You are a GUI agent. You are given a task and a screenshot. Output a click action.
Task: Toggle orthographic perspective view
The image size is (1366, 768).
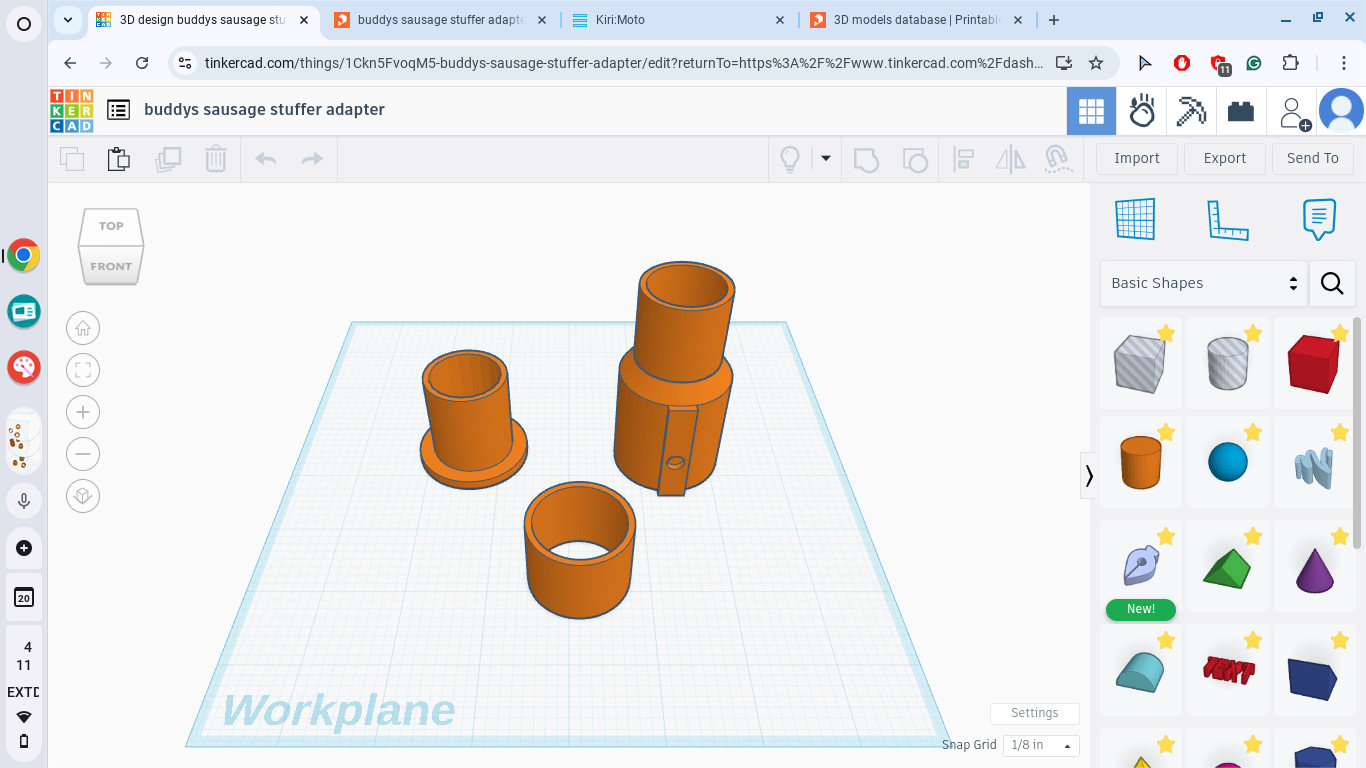tap(83, 496)
